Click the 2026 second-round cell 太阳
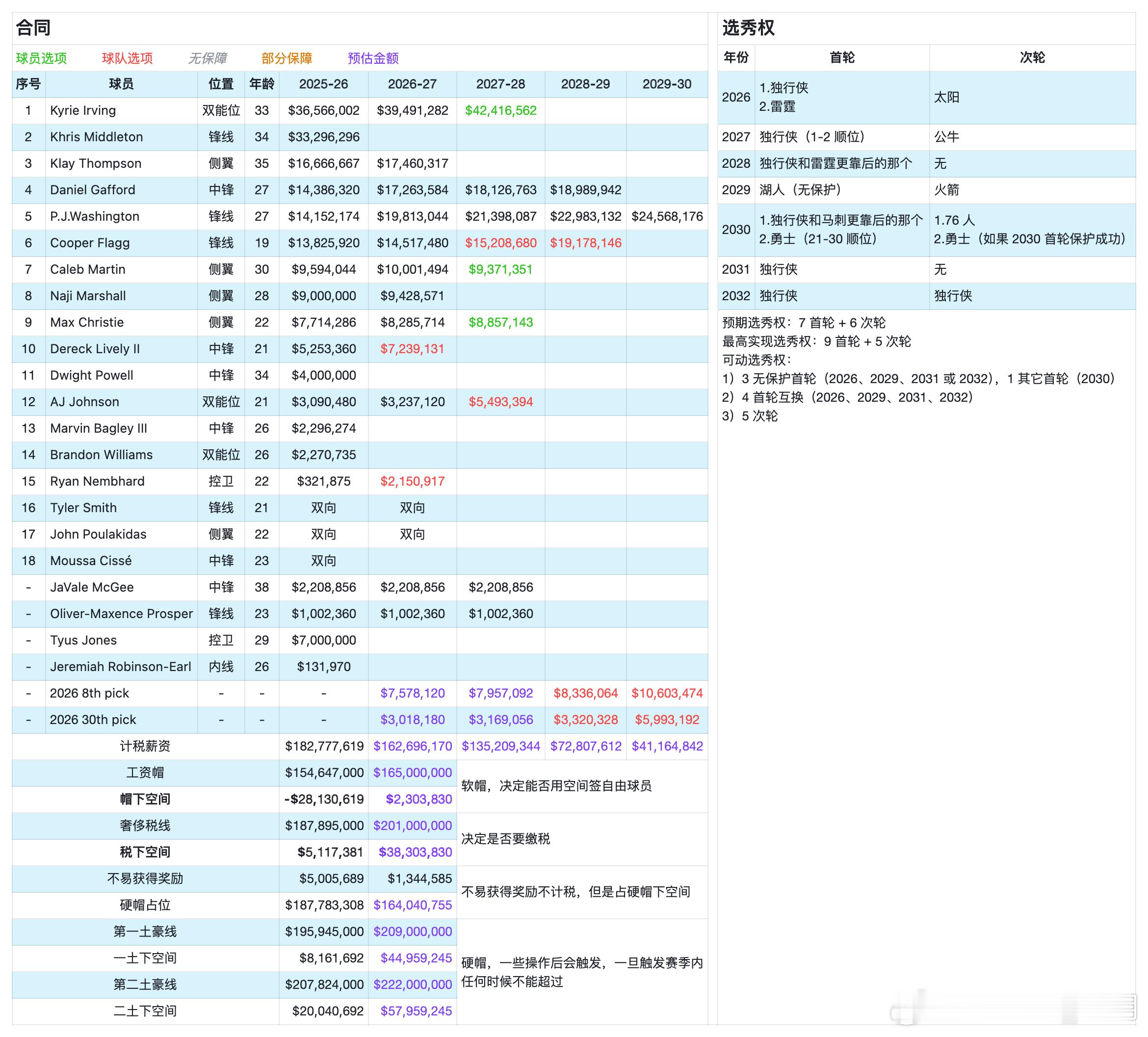Image resolution: width=1148 pixels, height=1037 pixels. click(x=946, y=98)
